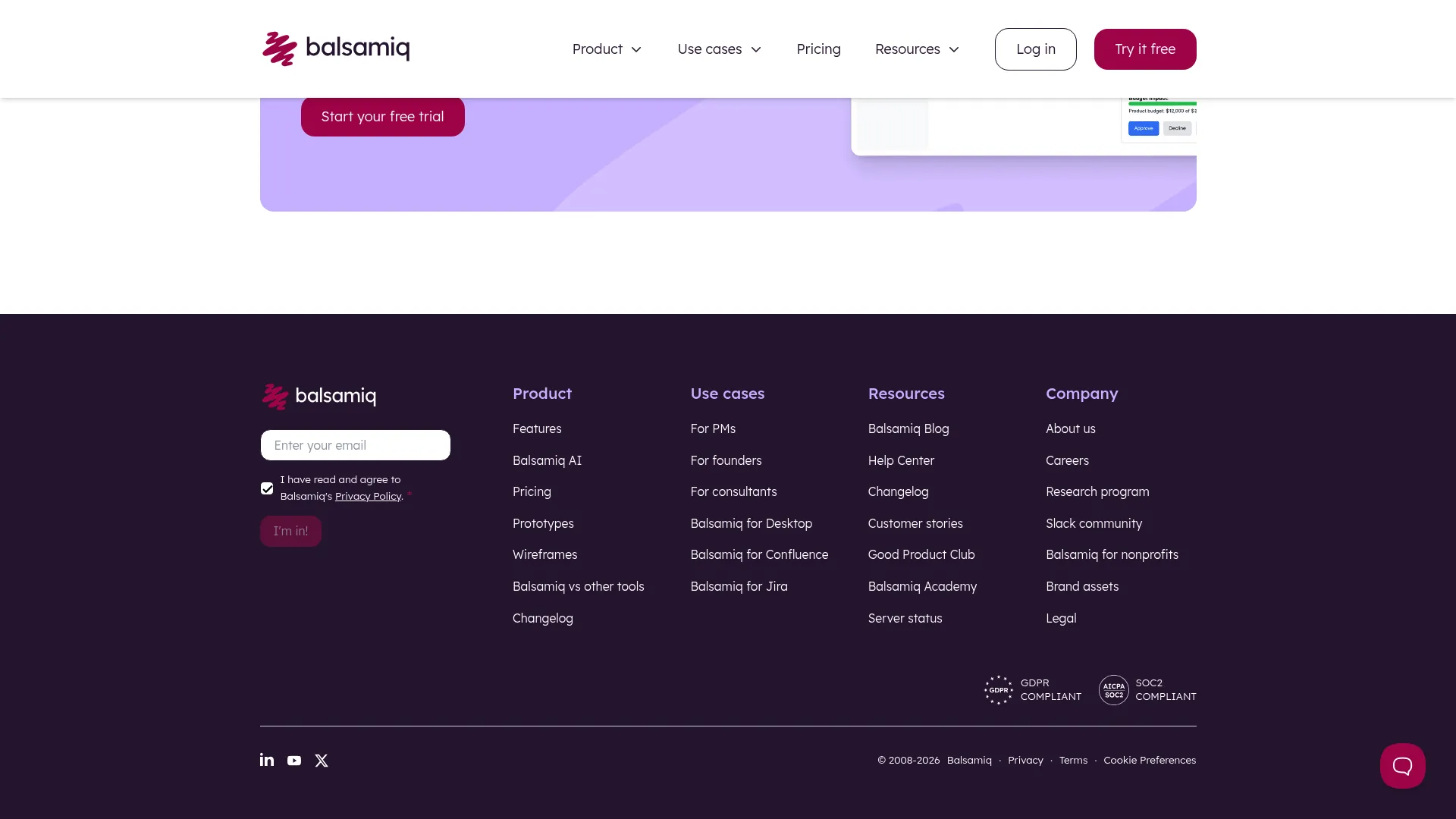Open For founders link
Screen dimensions: 1456x819
(x=726, y=460)
